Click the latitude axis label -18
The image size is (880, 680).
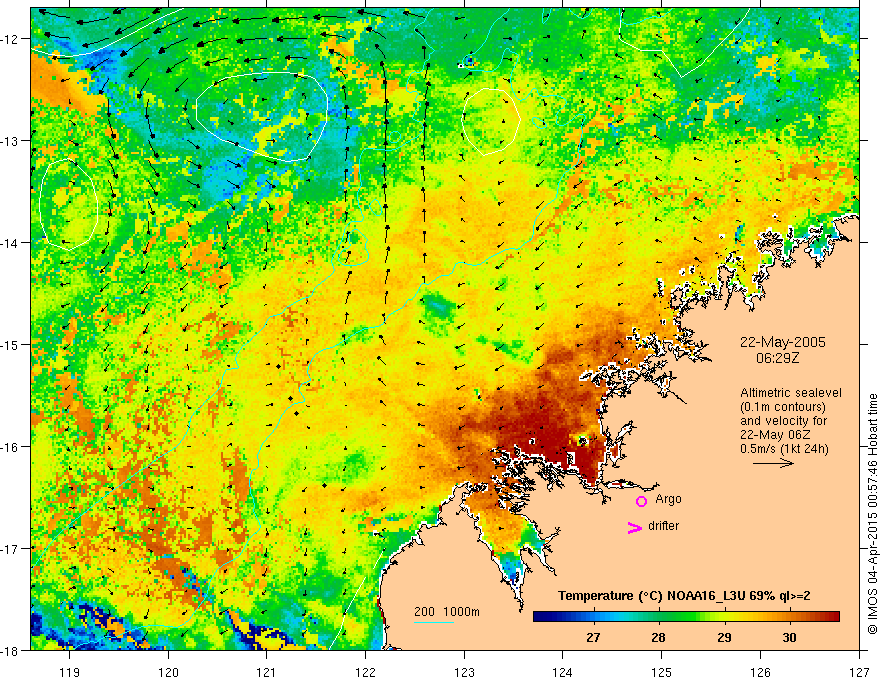pyautogui.click(x=11, y=650)
